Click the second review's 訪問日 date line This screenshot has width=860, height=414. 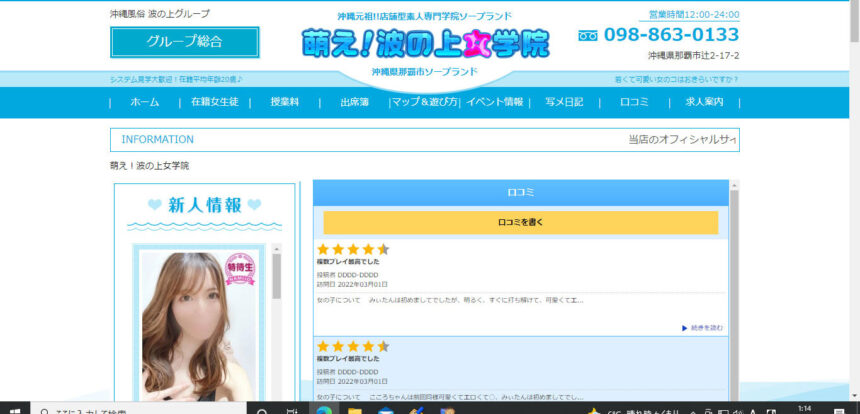pos(352,381)
